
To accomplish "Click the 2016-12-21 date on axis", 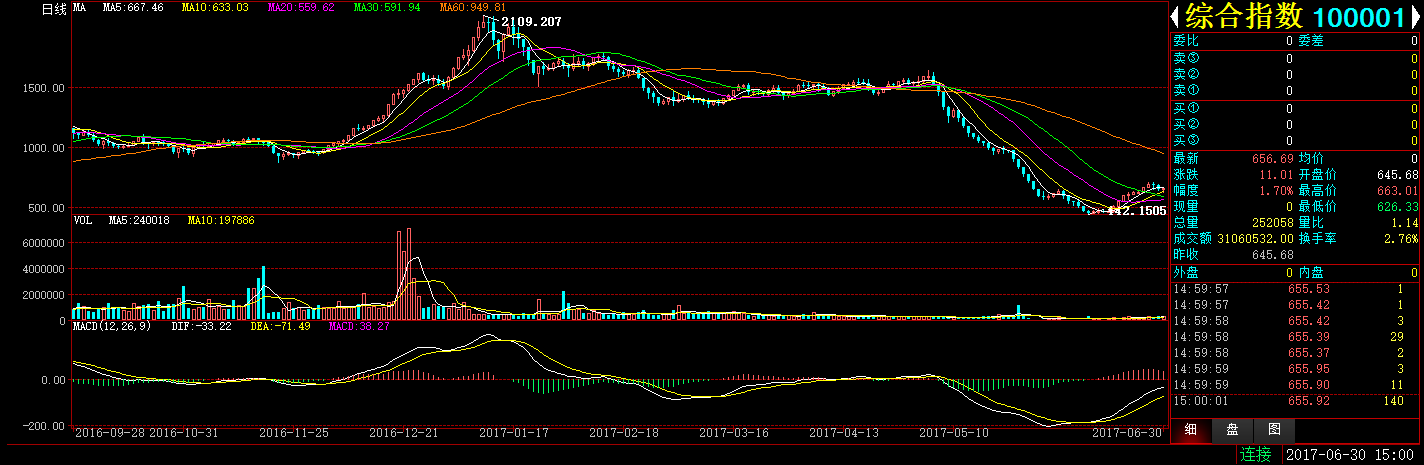I will 403,433.
